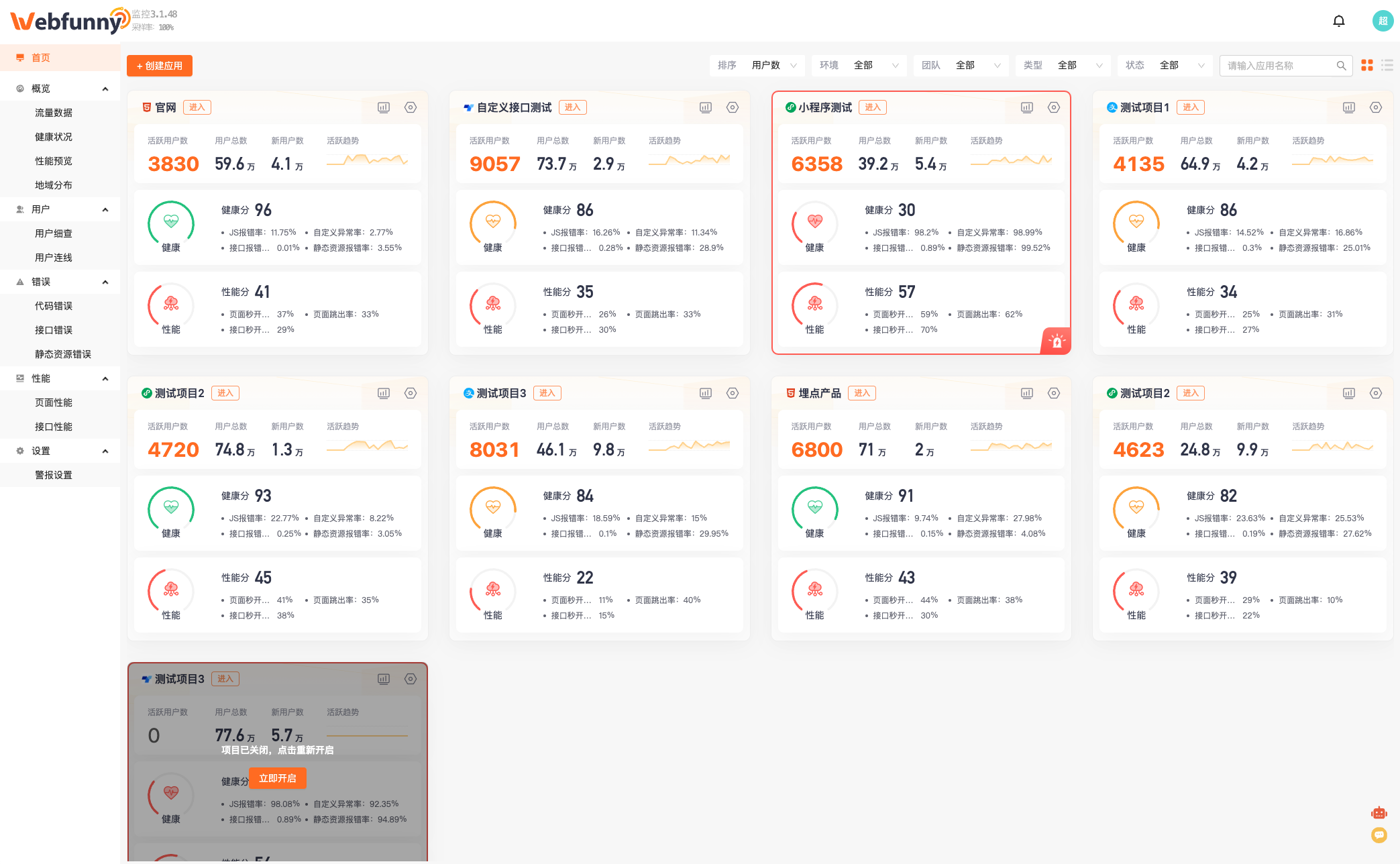
Task: Click the 活跃趋势 sparkline on 官网 card
Action: pyautogui.click(x=368, y=160)
